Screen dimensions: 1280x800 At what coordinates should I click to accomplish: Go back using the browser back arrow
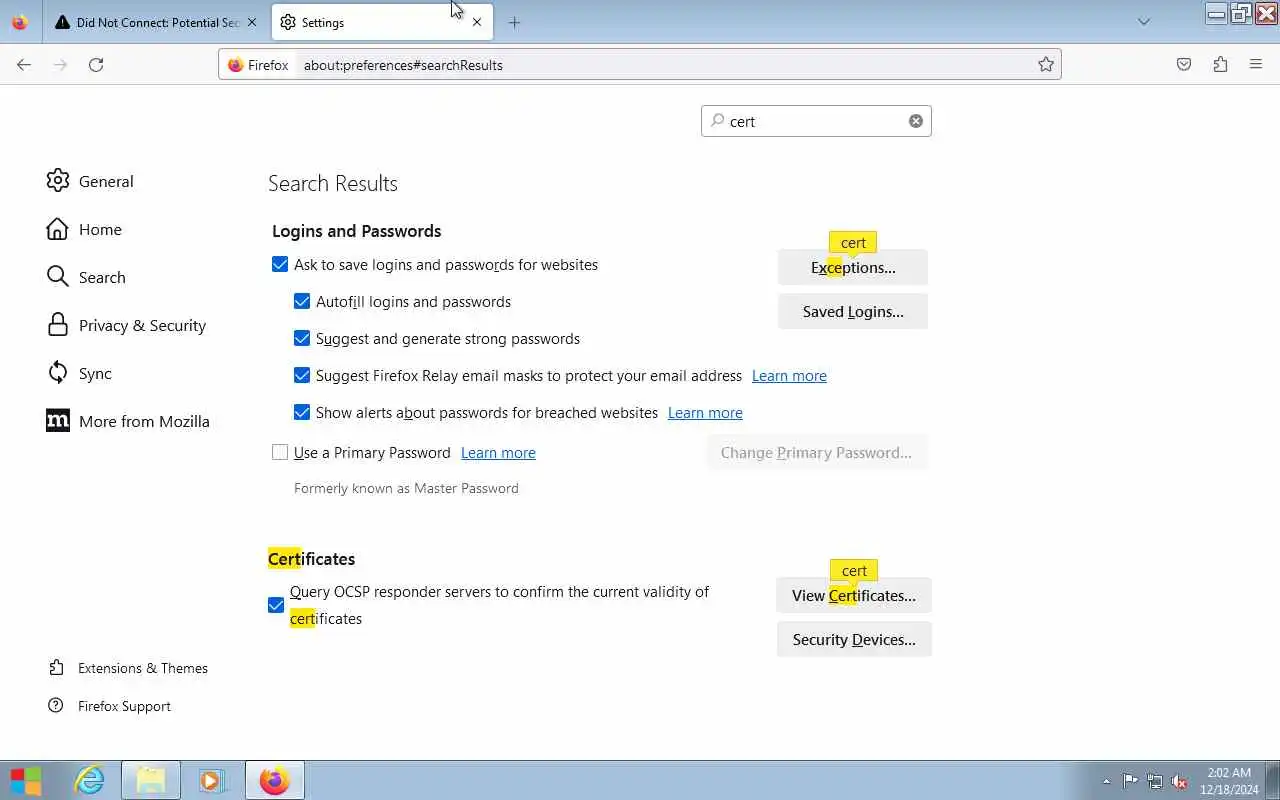point(24,65)
